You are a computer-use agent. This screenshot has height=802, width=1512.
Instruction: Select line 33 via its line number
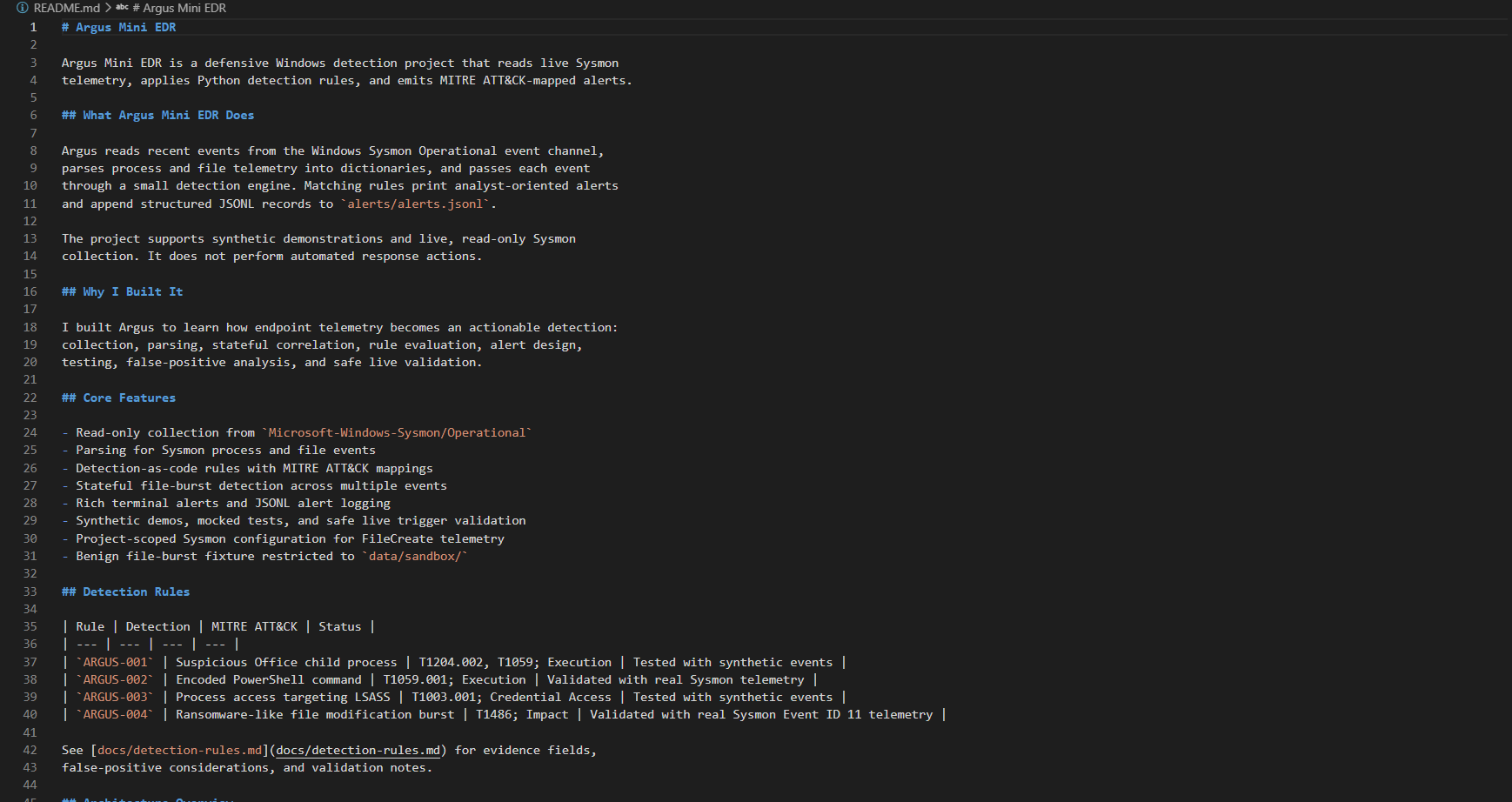coord(30,591)
